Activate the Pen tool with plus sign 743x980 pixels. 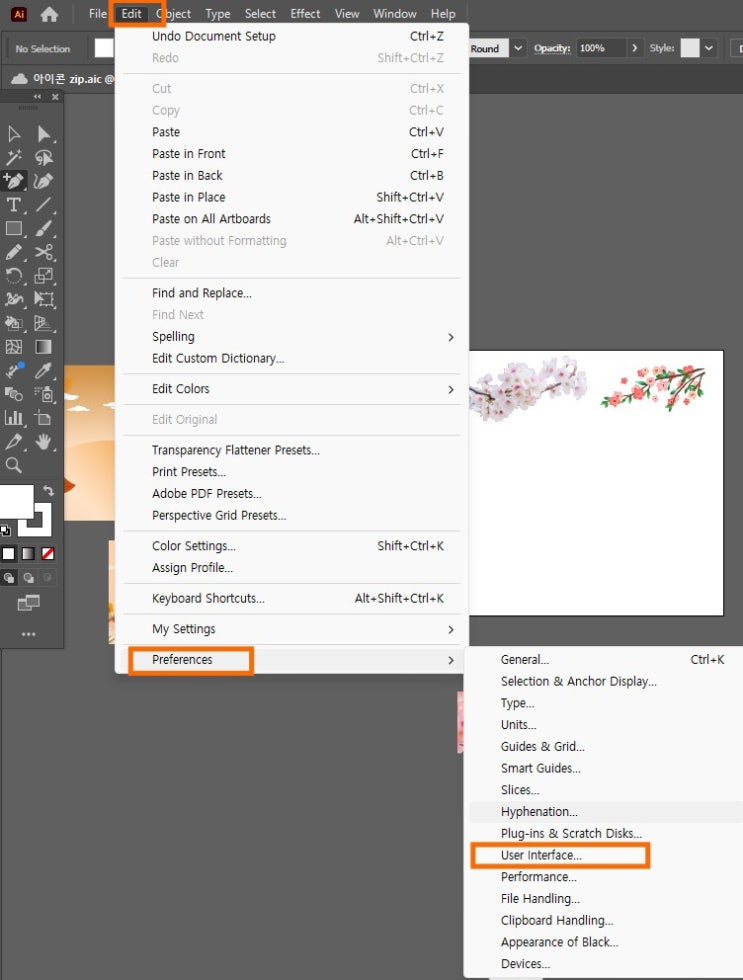click(14, 181)
